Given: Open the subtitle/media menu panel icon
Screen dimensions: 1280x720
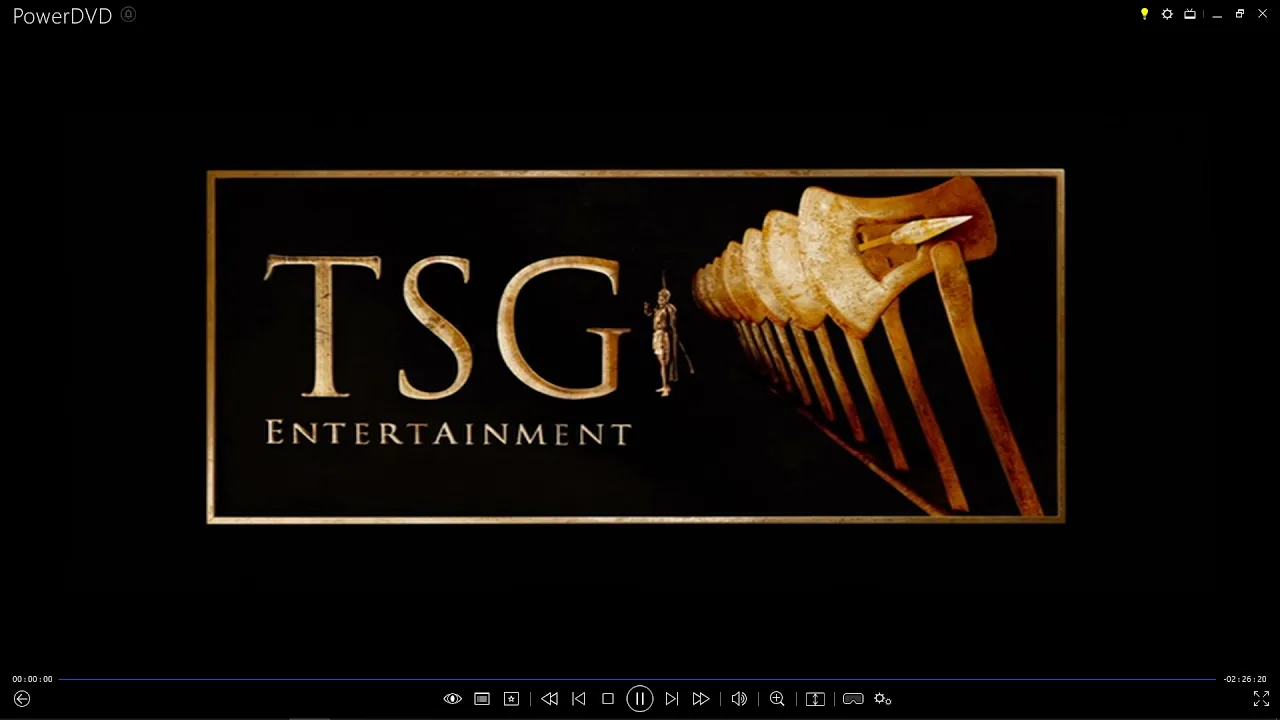Looking at the screenshot, I should click(x=482, y=699).
